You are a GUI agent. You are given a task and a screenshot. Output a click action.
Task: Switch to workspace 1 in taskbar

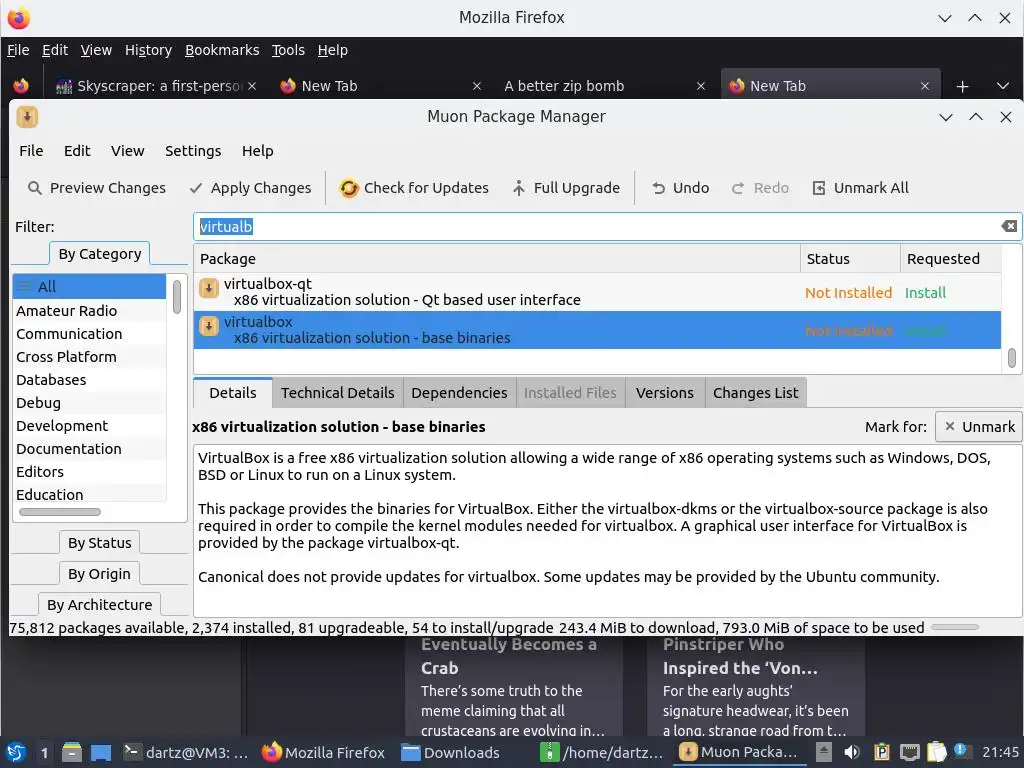[44, 752]
